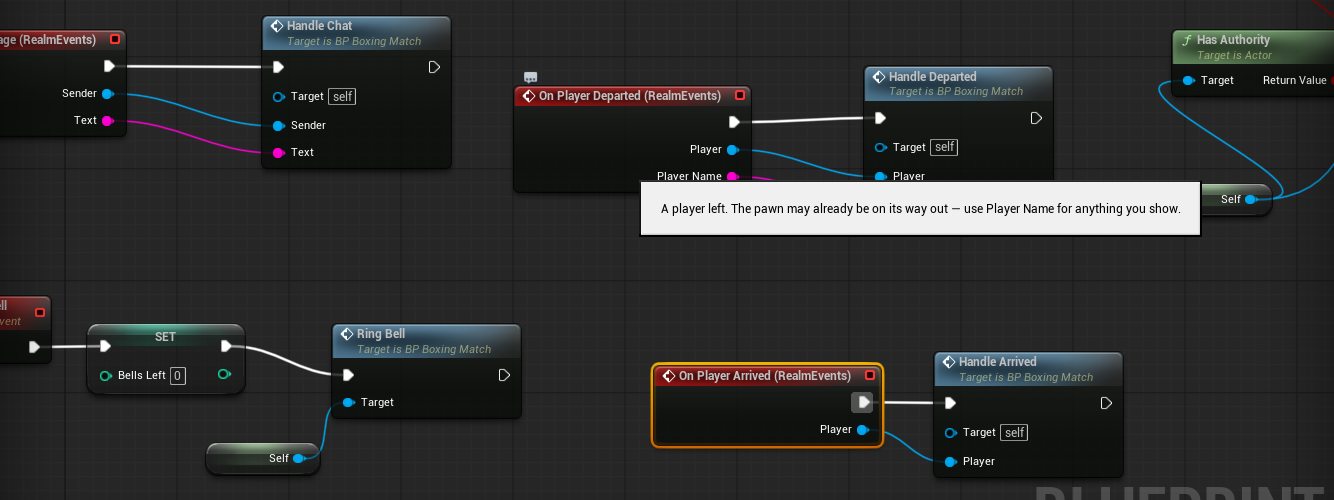Click the Bells Left value field showing 0
Screen dimensions: 1334x500
(x=178, y=376)
